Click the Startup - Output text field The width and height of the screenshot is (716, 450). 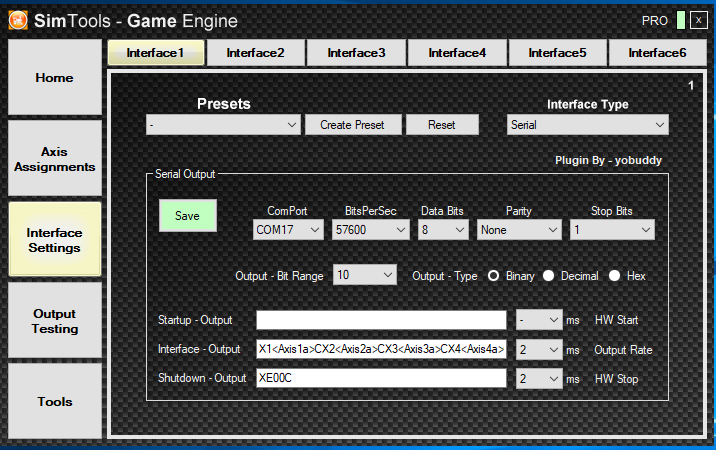tap(381, 320)
